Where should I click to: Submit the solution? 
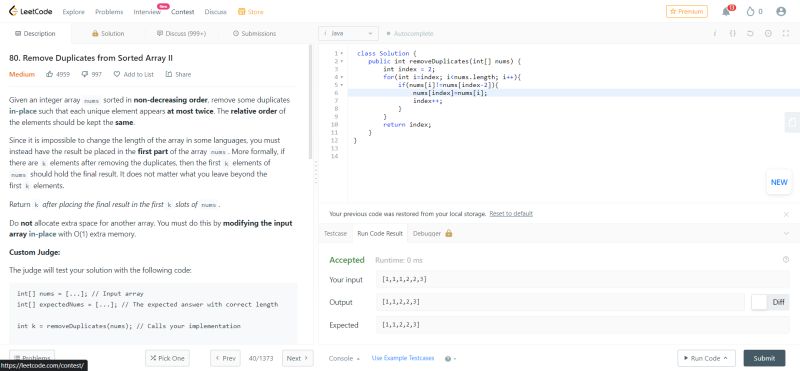click(764, 358)
